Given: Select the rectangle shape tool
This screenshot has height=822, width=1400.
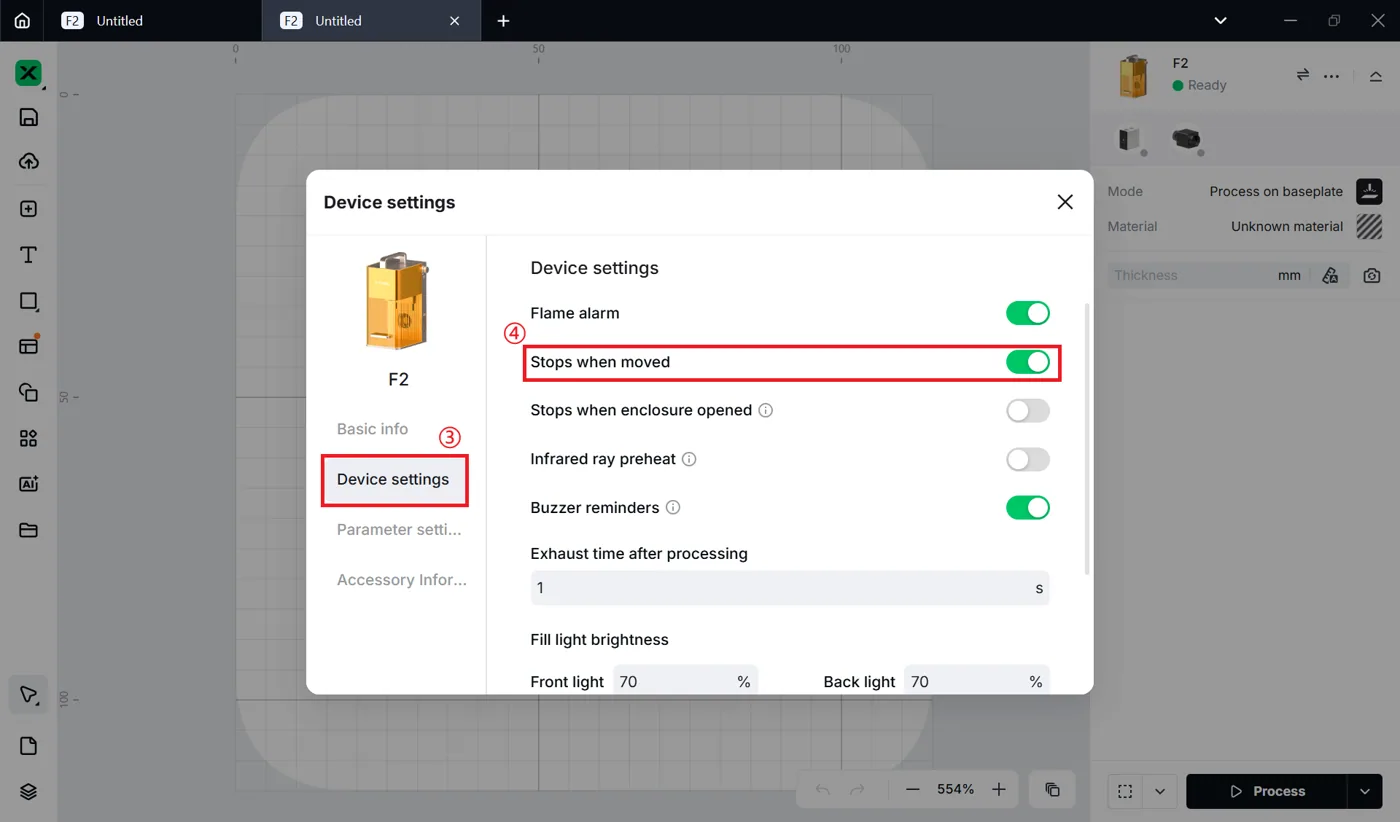Looking at the screenshot, I should click(x=28, y=301).
